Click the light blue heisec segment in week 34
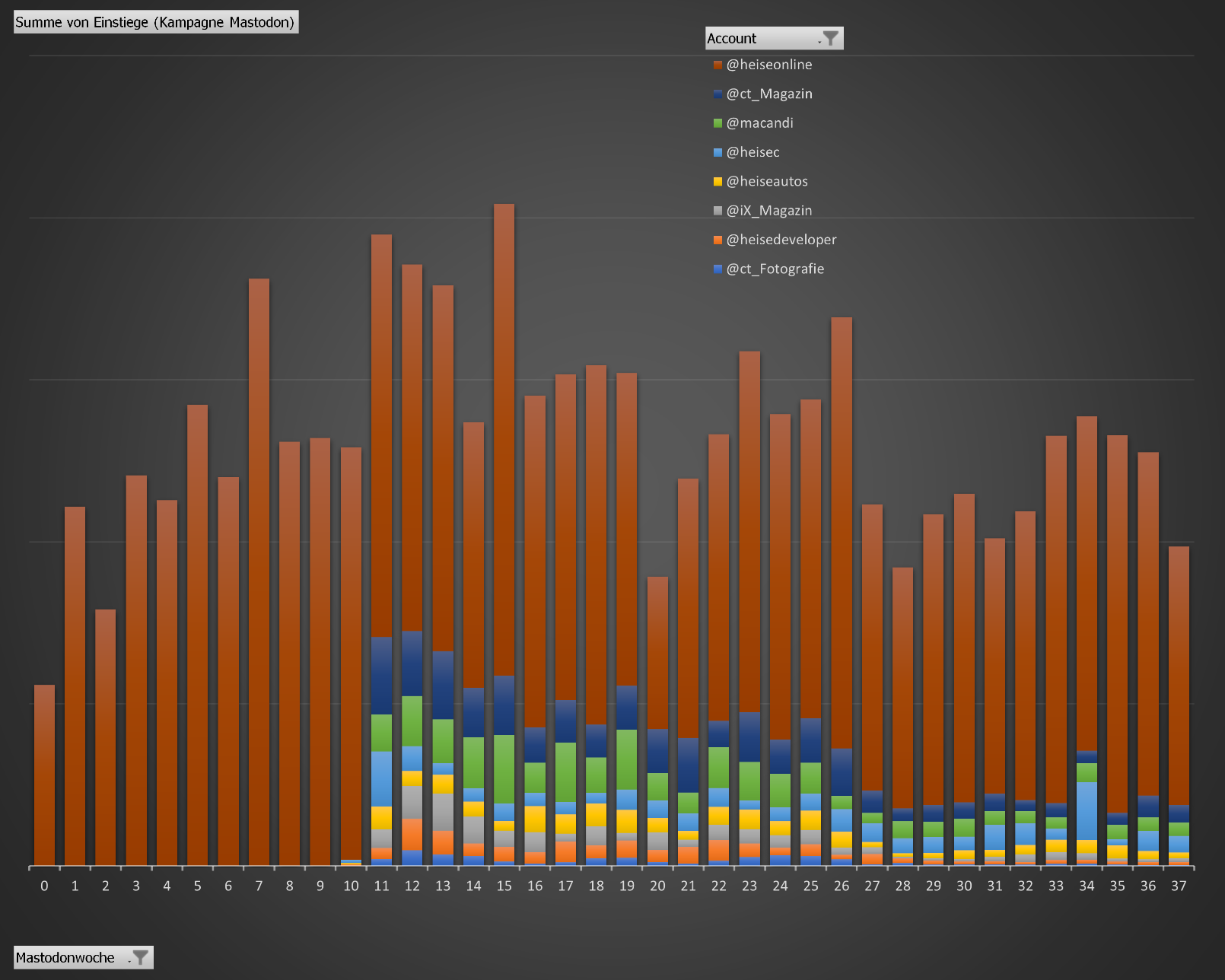1225x980 pixels. (x=1087, y=810)
